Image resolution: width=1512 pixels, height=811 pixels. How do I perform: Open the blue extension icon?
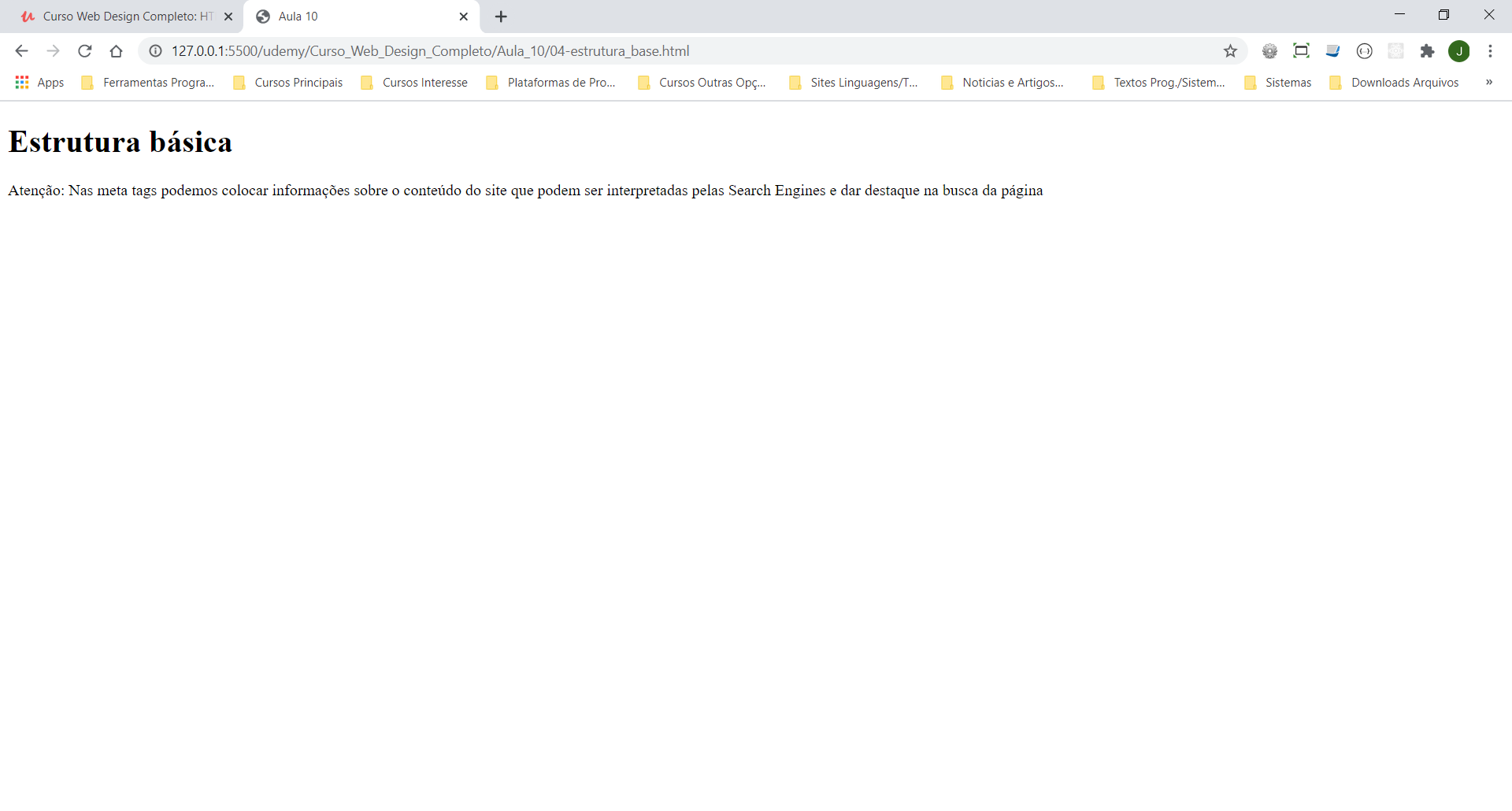tap(1332, 51)
